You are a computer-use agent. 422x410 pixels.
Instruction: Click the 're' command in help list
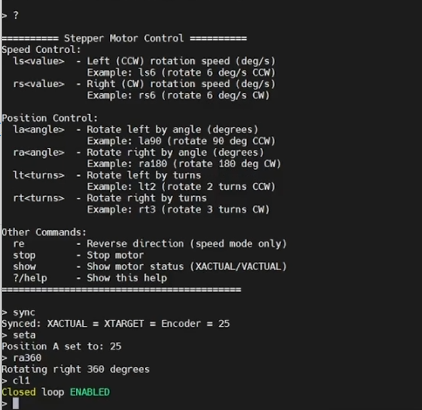coord(19,244)
